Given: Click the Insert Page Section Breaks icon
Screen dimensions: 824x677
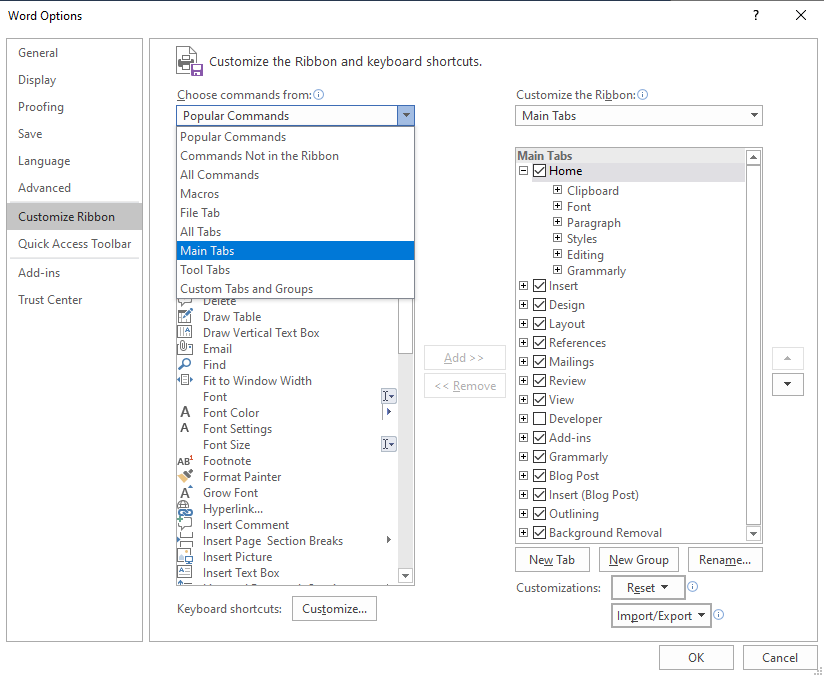Looking at the screenshot, I should coord(185,540).
